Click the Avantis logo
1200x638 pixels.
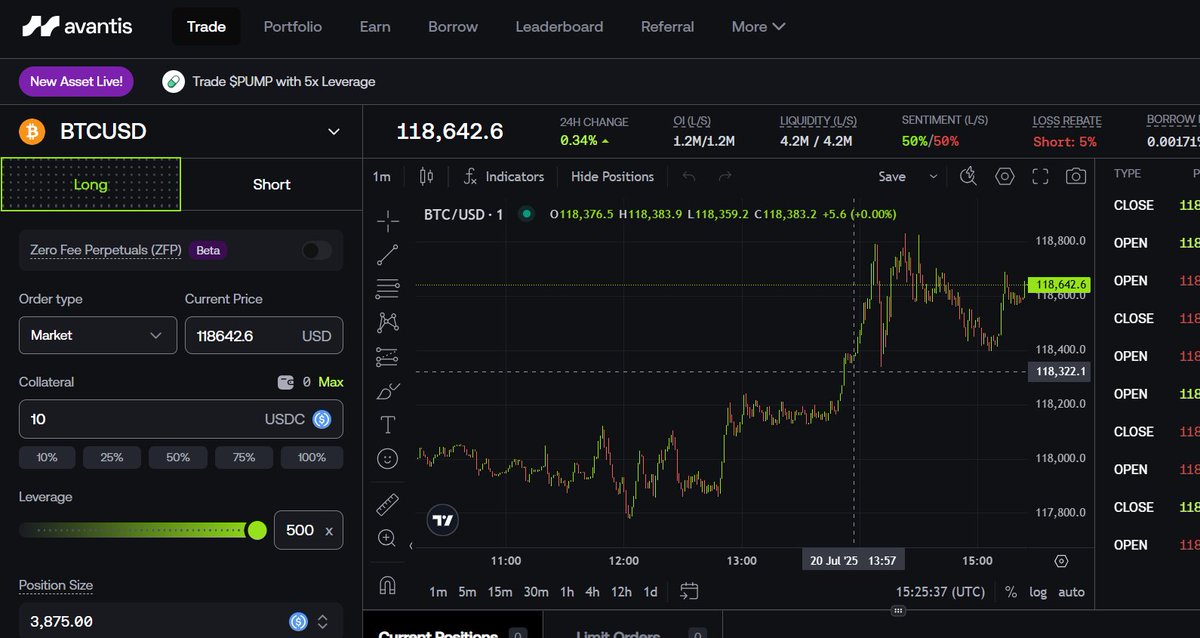pos(77,26)
